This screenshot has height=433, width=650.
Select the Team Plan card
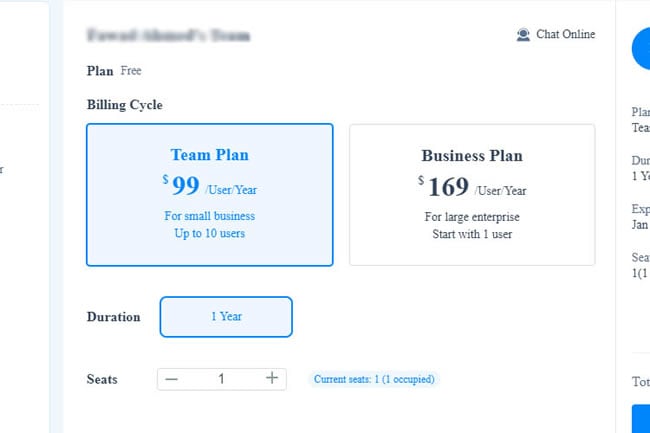click(x=209, y=194)
